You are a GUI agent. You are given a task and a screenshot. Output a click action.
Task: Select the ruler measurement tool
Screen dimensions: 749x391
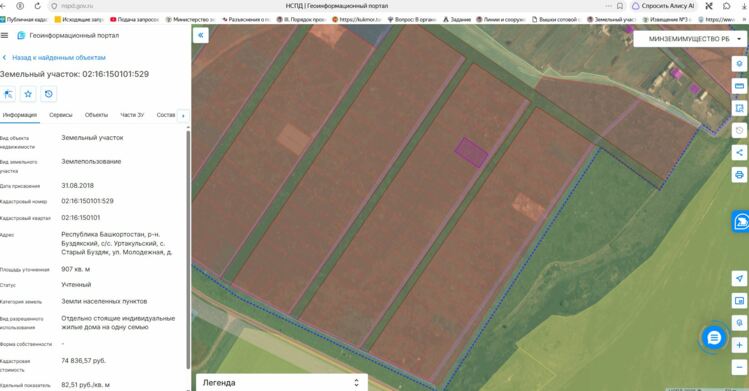pos(739,86)
